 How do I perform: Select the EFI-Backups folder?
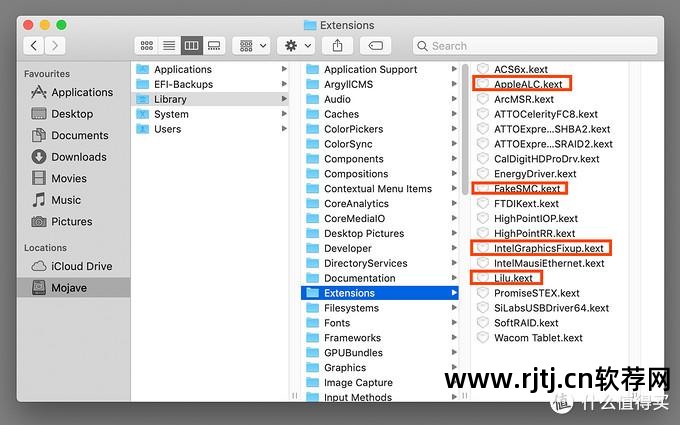(x=211, y=84)
